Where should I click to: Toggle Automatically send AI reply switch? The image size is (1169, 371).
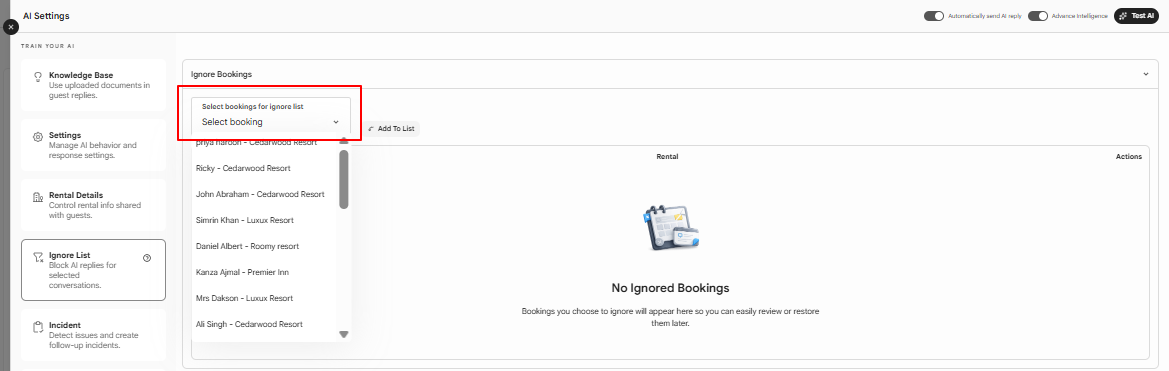click(x=934, y=16)
